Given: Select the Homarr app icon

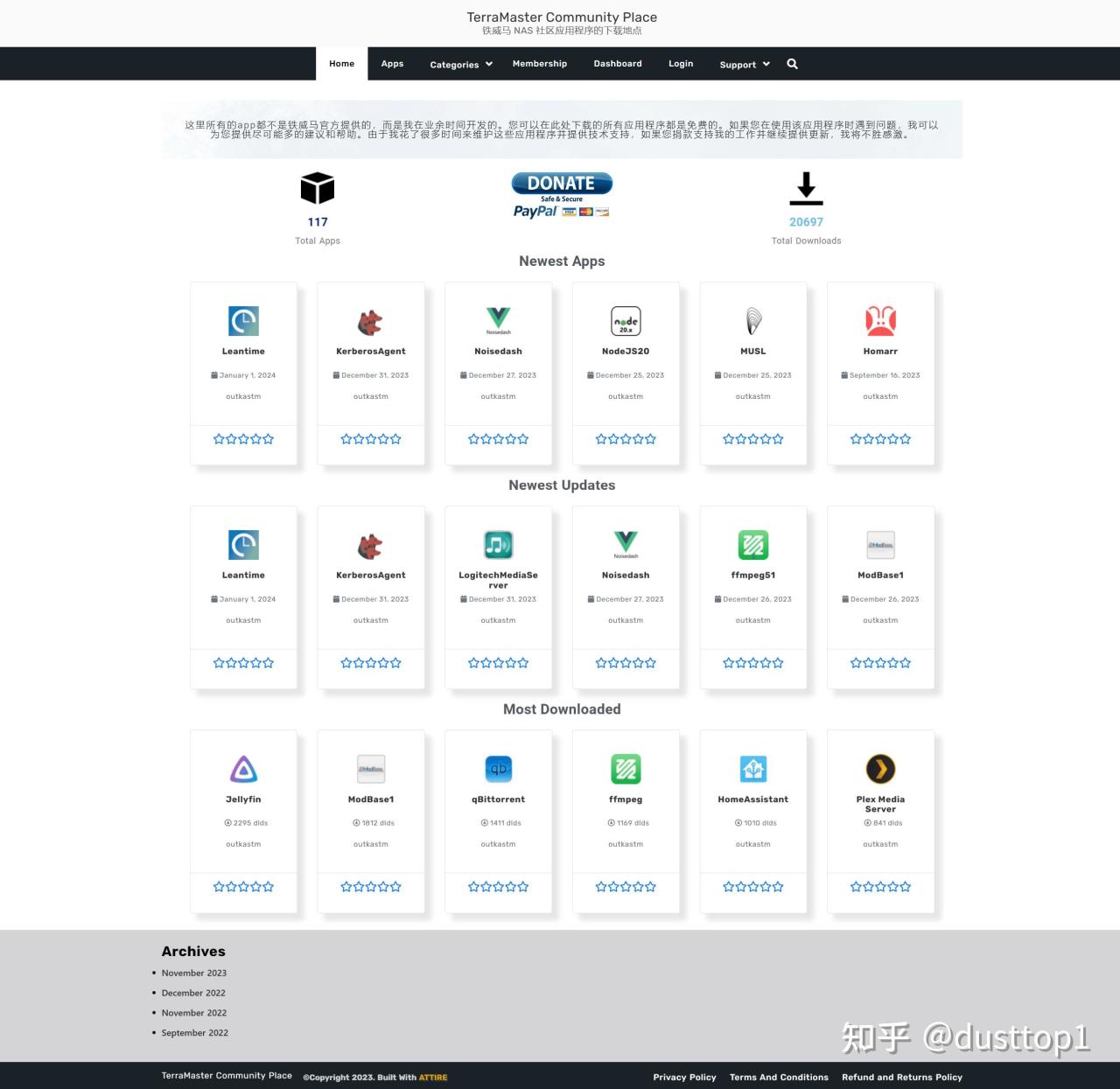Looking at the screenshot, I should point(880,321).
